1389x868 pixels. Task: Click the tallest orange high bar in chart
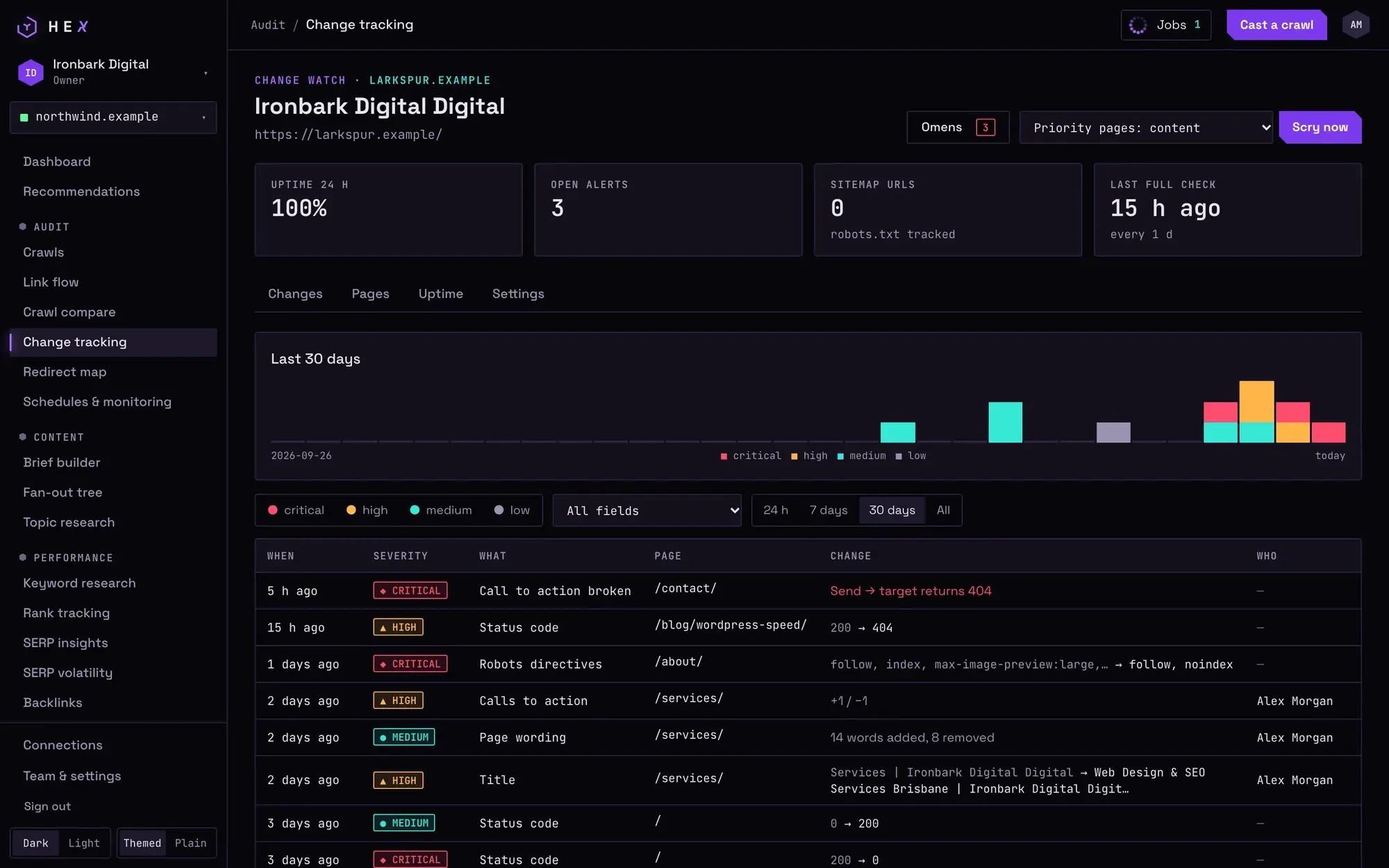[x=1256, y=401]
